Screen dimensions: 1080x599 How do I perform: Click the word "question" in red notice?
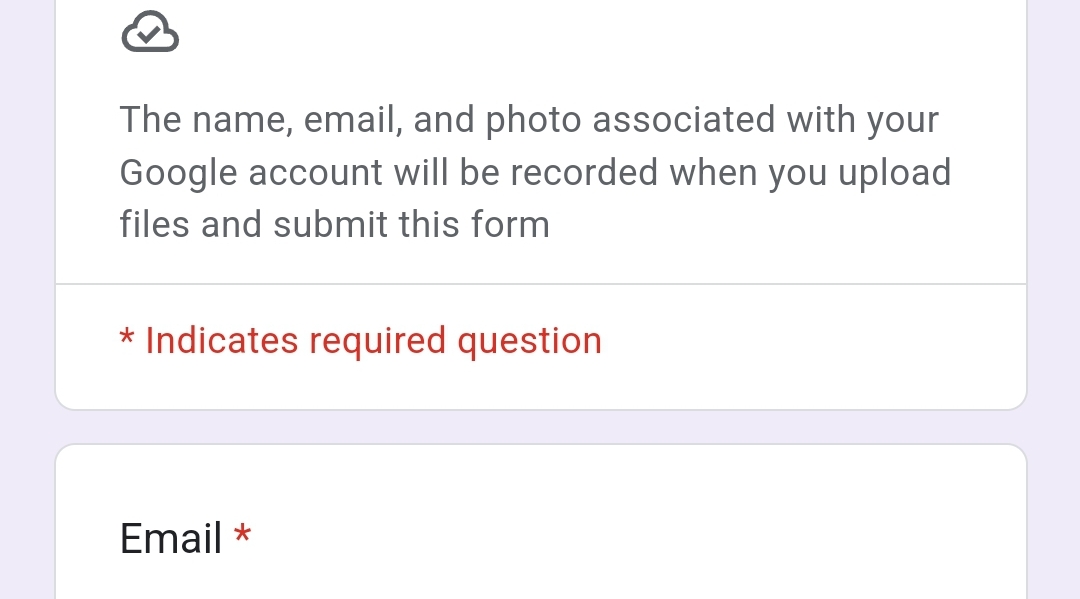(529, 341)
